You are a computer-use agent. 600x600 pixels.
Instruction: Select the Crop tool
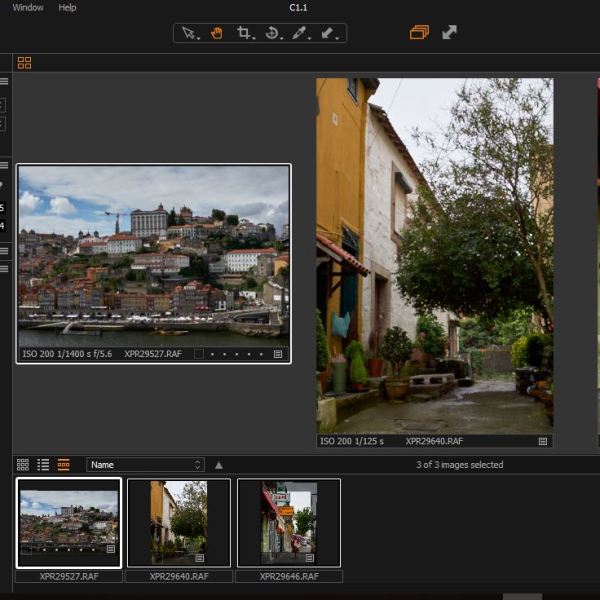pos(243,33)
